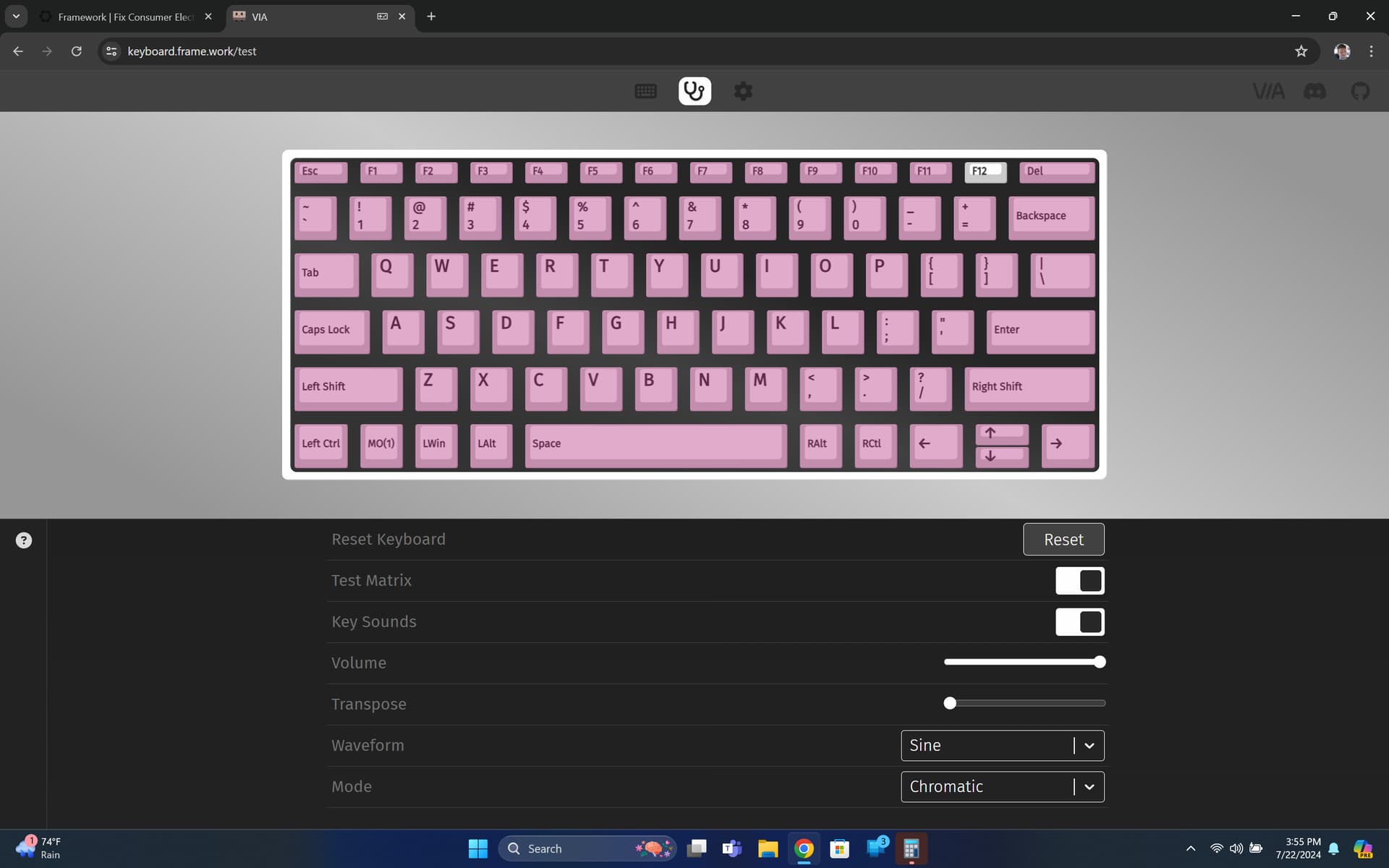The width and height of the screenshot is (1389, 868).
Task: Bookmark this page with star icon
Action: pyautogui.click(x=1301, y=51)
